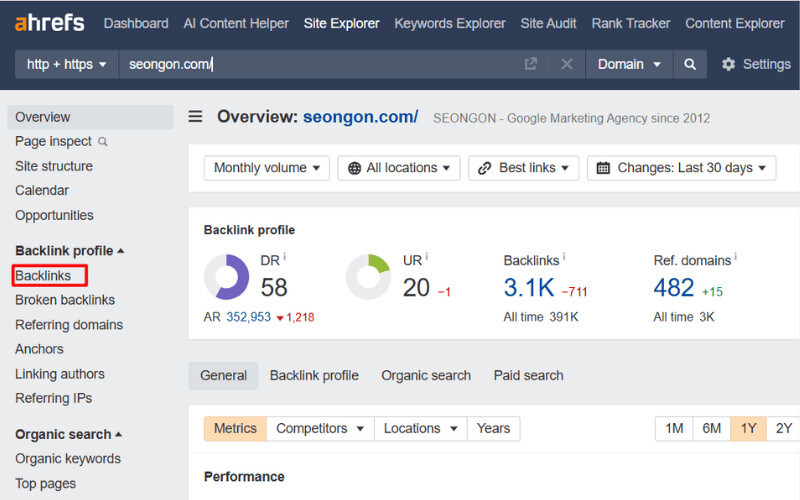Open Anchors report
Image resolution: width=800 pixels, height=500 pixels.
39,349
